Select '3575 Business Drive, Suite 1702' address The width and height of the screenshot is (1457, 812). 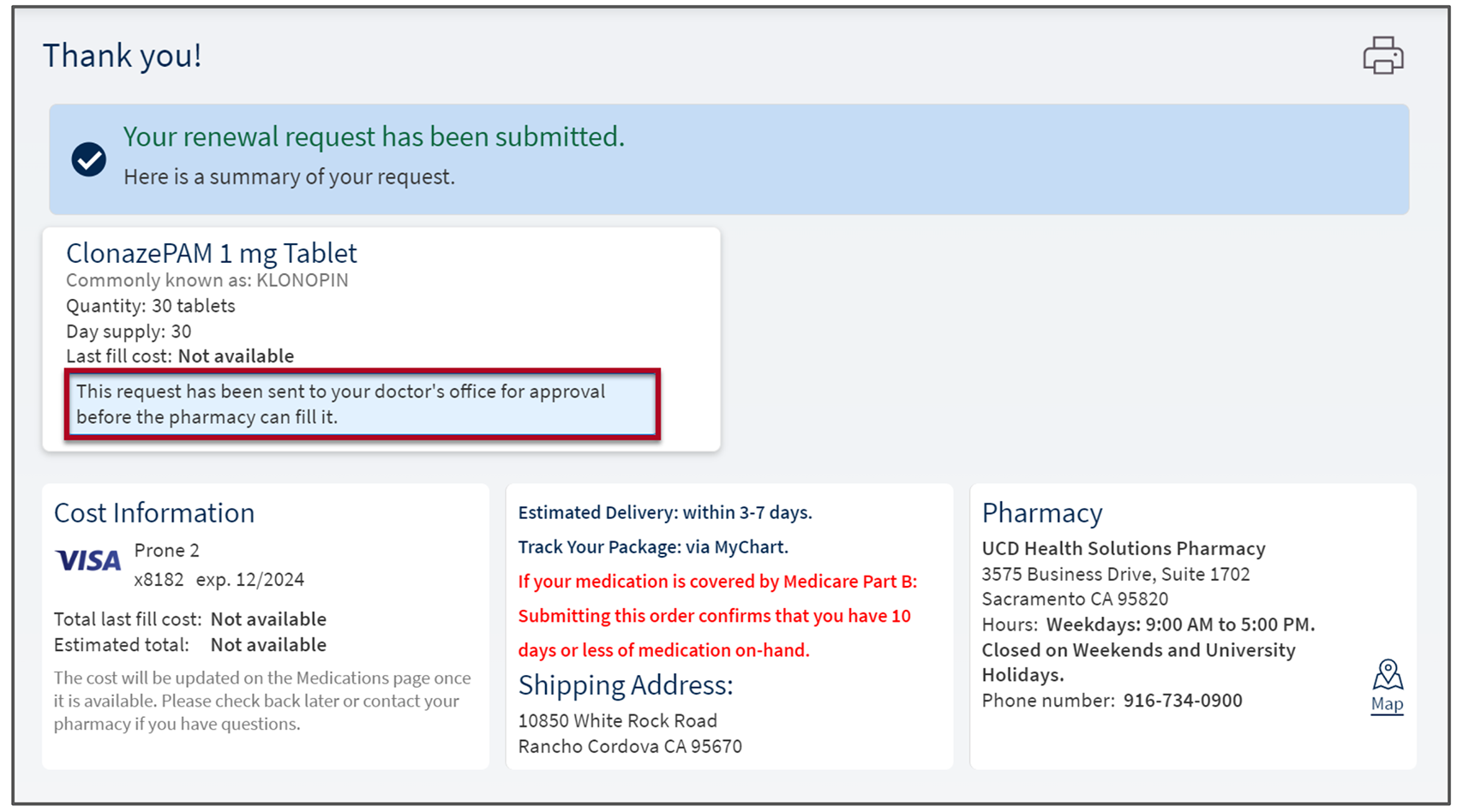coord(1116,575)
